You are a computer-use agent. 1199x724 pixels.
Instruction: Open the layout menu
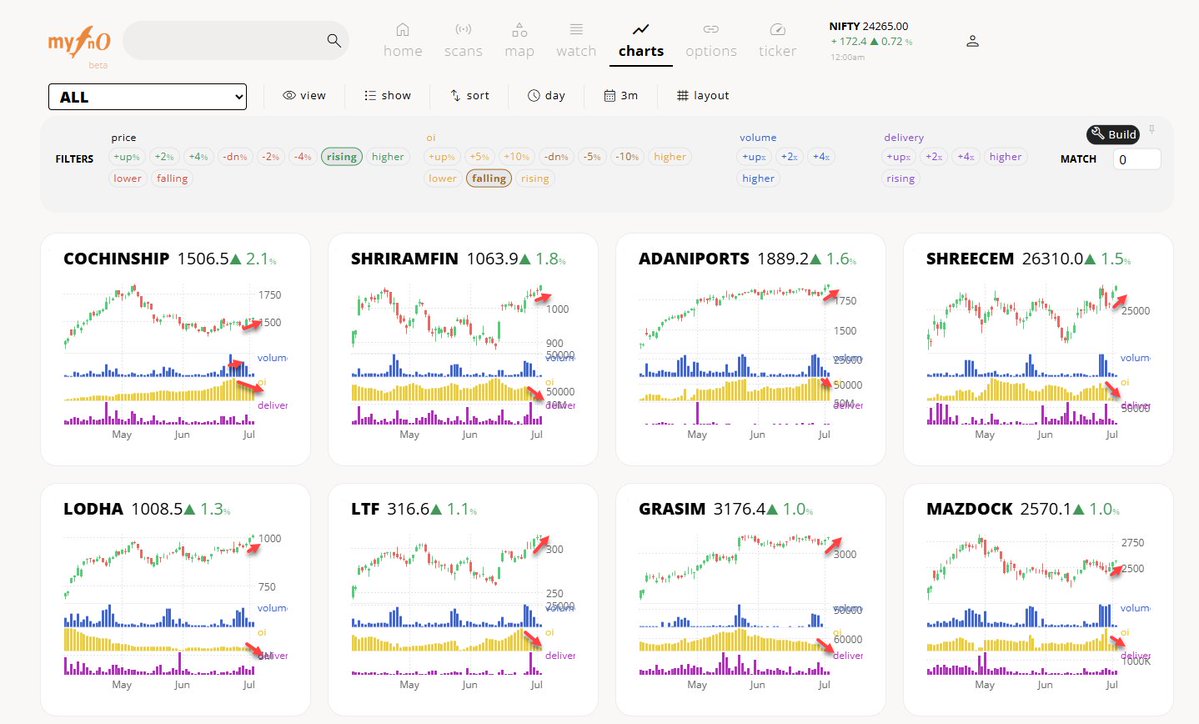pos(703,96)
